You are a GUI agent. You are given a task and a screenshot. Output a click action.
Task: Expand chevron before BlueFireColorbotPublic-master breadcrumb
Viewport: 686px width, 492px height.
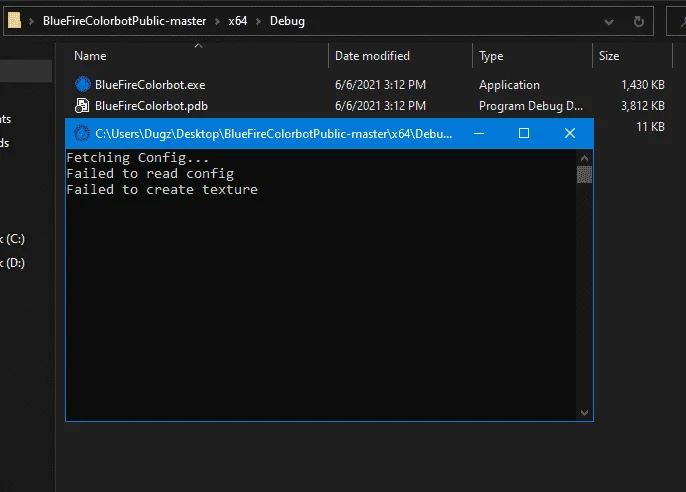32,21
